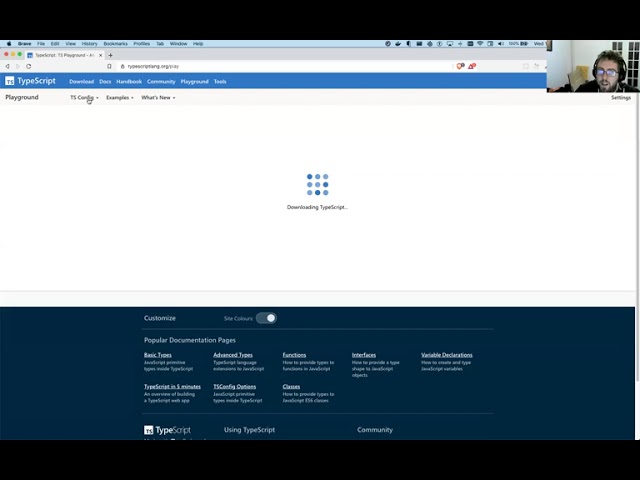Open the Help menu

coord(198,44)
